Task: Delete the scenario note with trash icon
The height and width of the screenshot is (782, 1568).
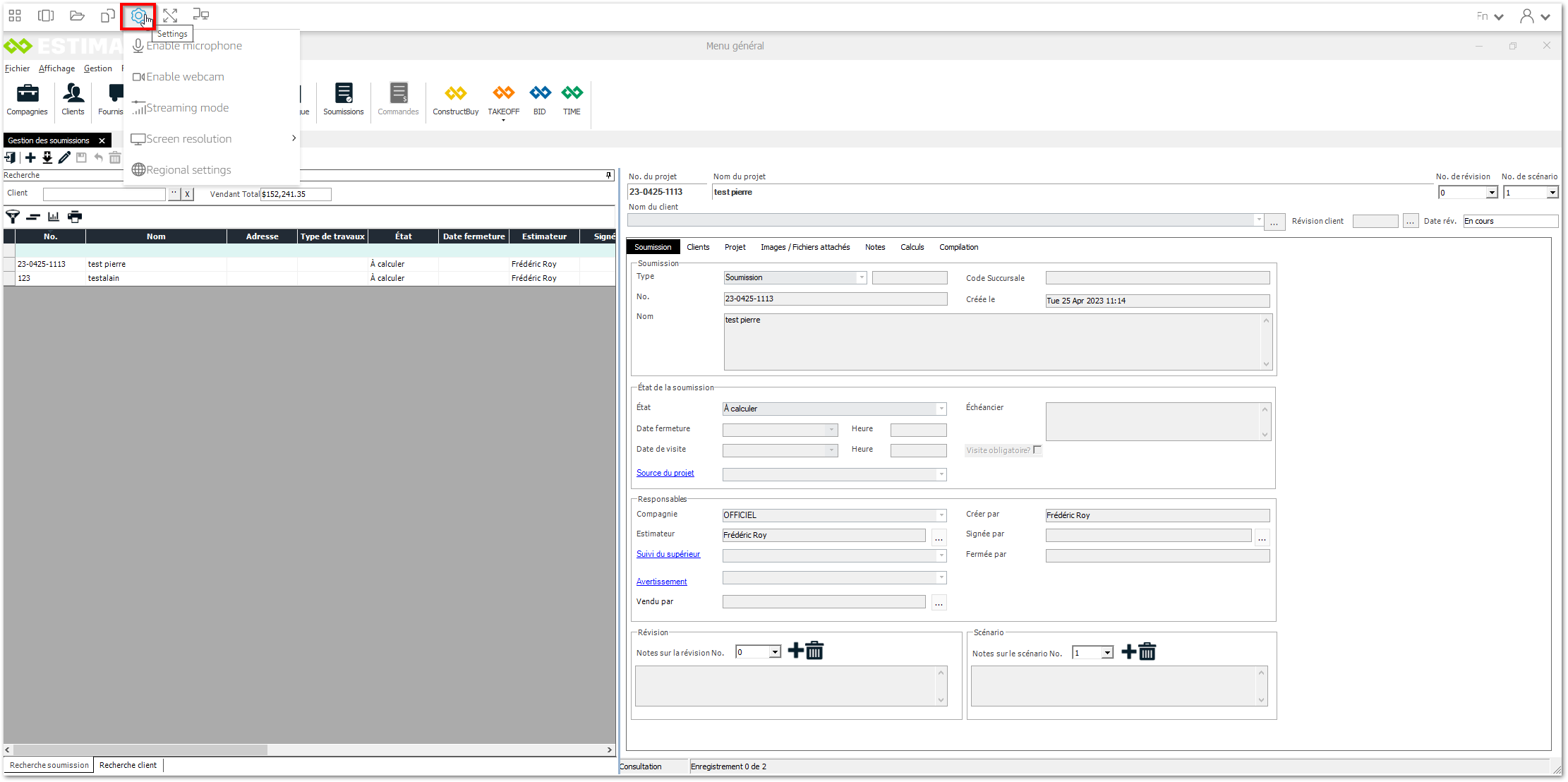Action: 1147,652
